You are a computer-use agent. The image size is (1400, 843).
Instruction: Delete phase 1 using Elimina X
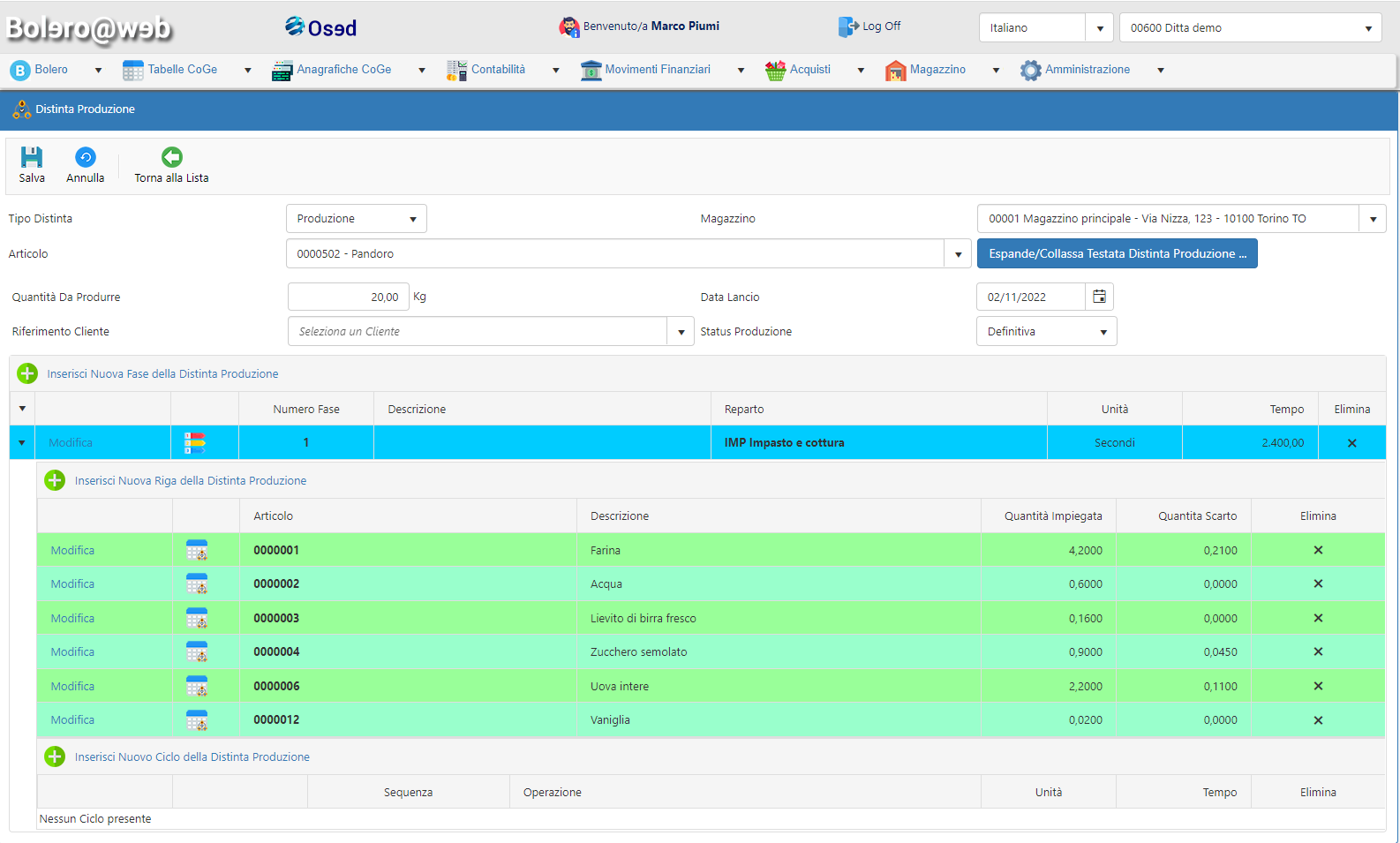1351,443
